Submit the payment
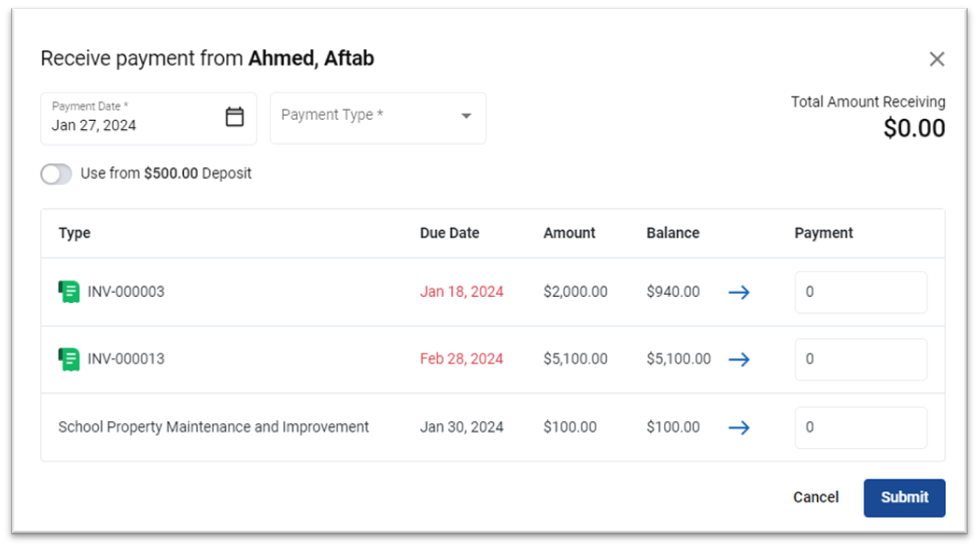The image size is (979, 548). point(904,497)
